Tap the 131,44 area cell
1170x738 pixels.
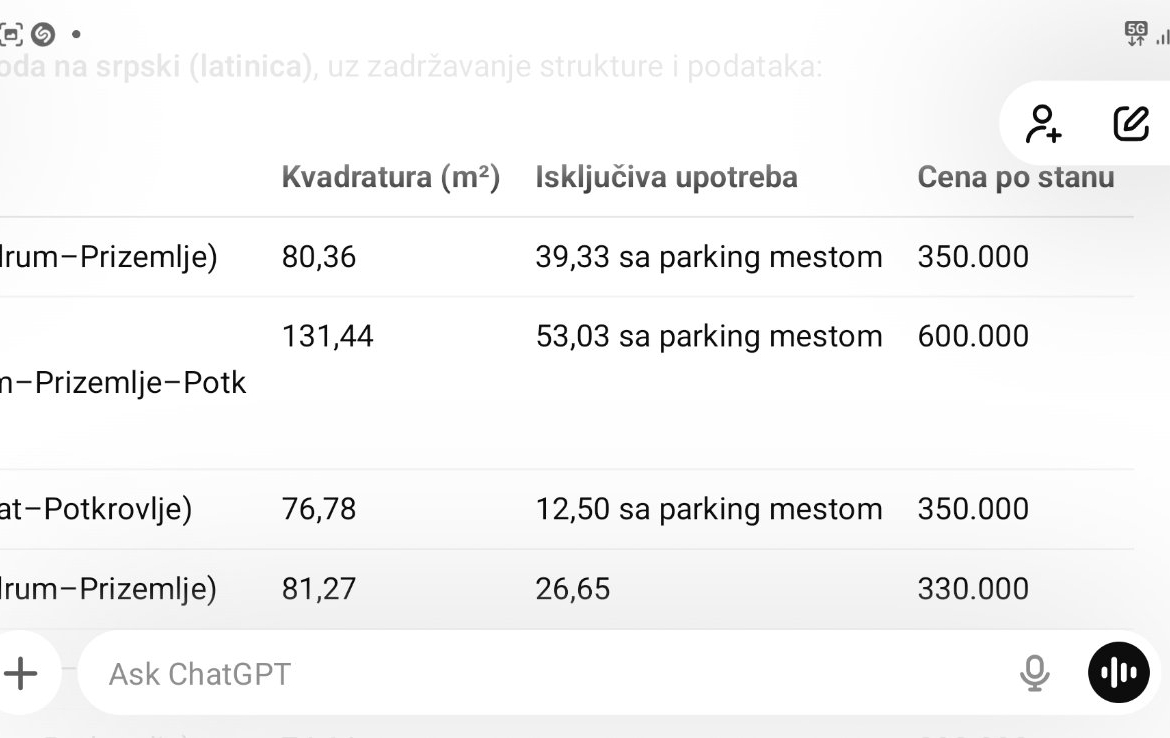tap(327, 337)
